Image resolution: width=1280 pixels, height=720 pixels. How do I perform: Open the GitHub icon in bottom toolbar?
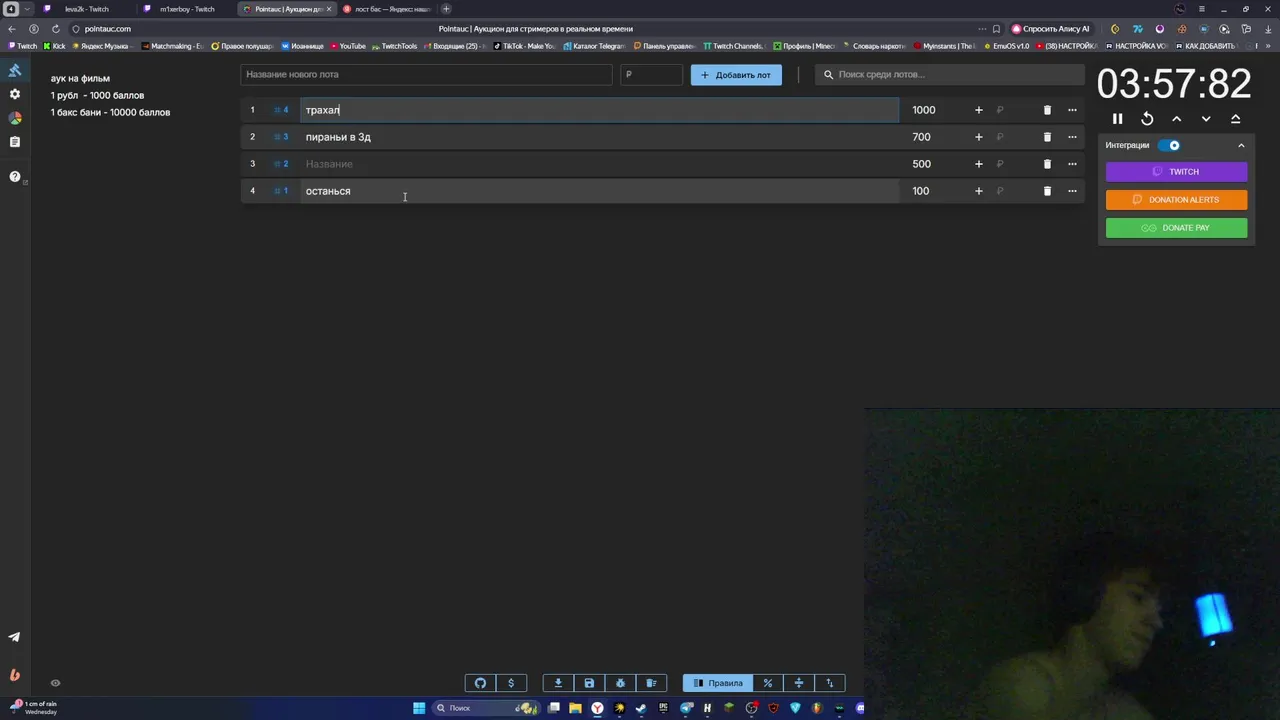pyautogui.click(x=480, y=683)
